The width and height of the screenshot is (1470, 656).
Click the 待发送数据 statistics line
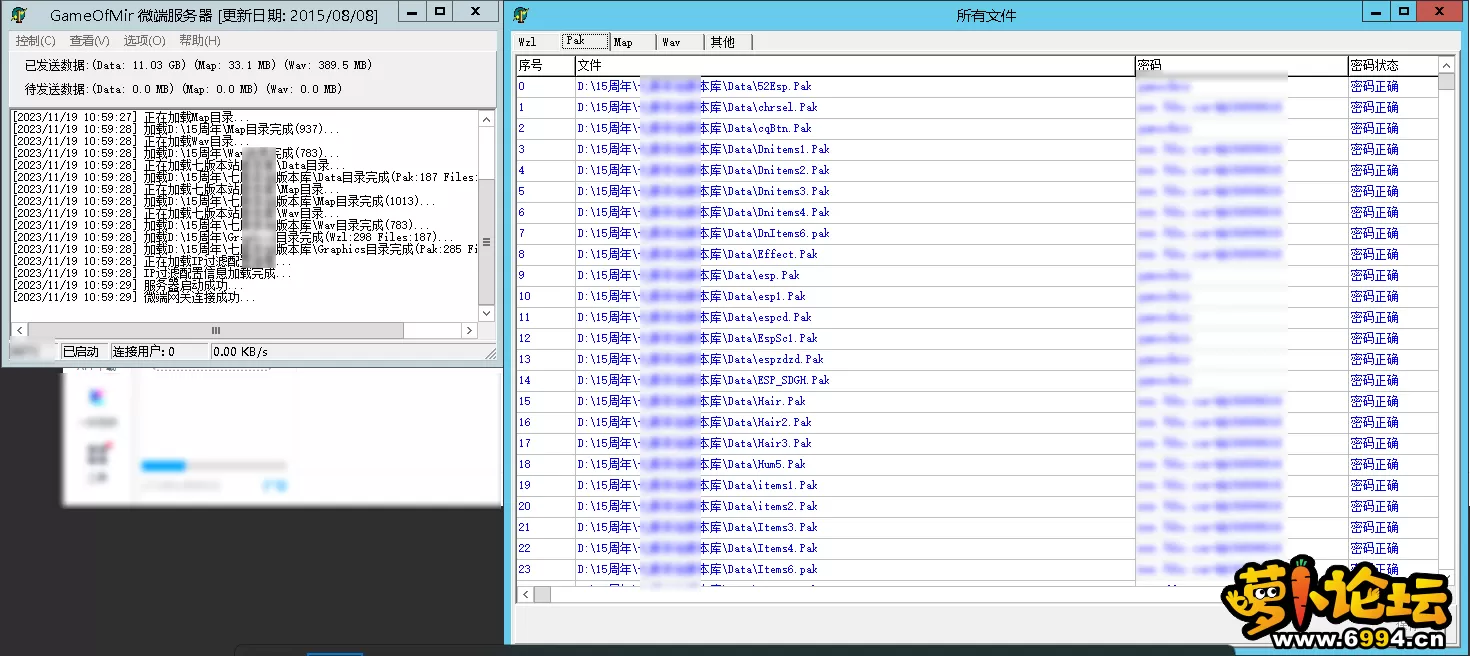tap(183, 89)
